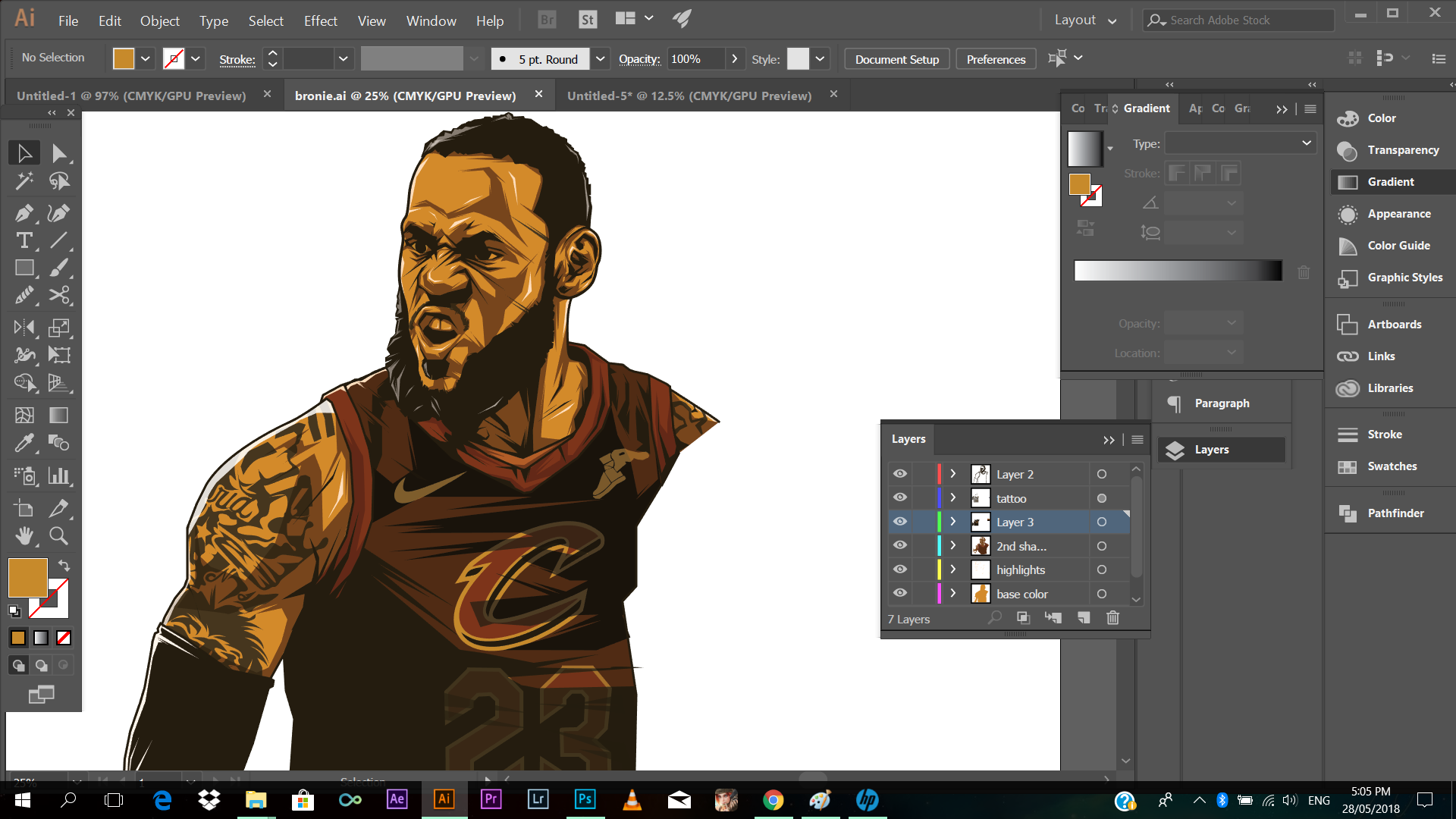The image size is (1456, 819).
Task: Open the Select menu
Action: point(265,20)
